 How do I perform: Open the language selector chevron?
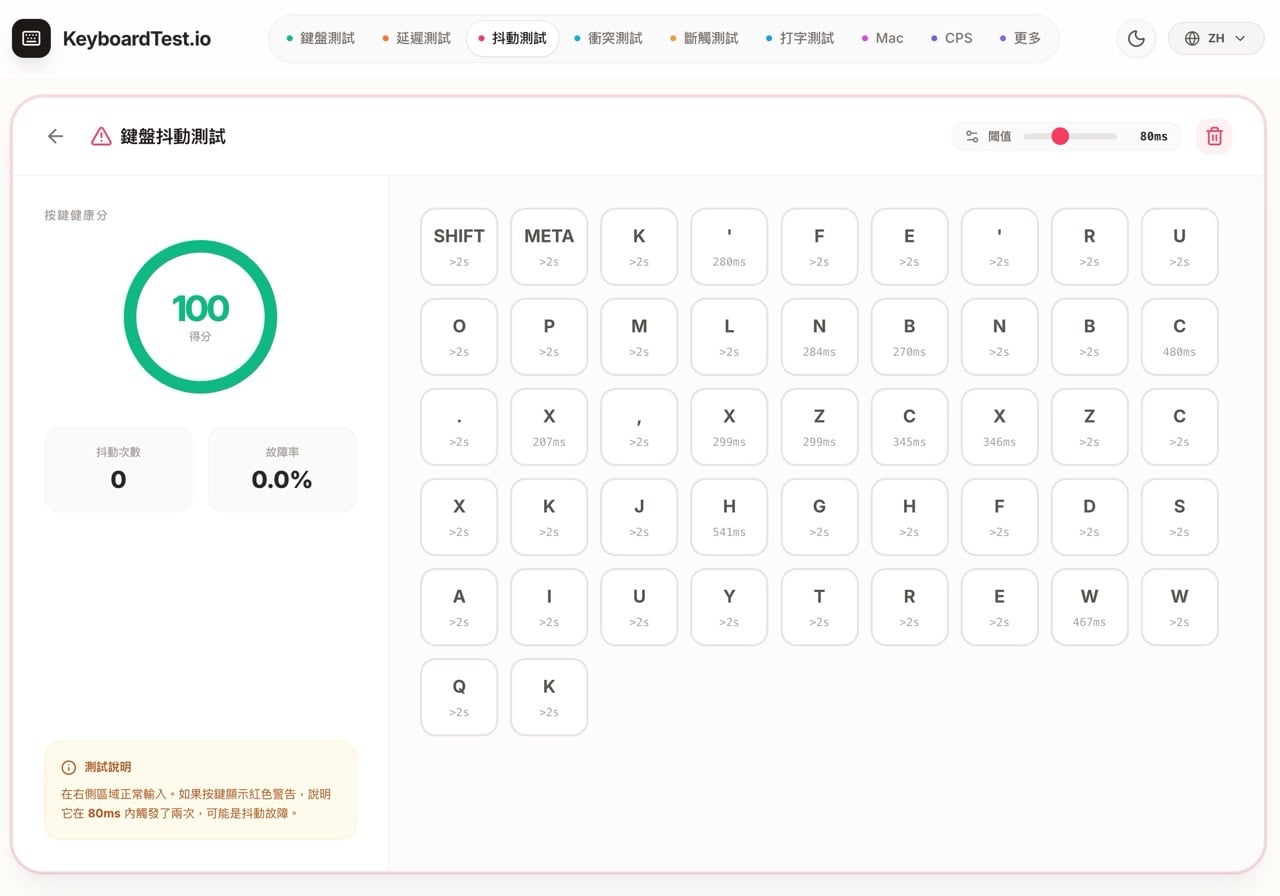[1242, 38]
